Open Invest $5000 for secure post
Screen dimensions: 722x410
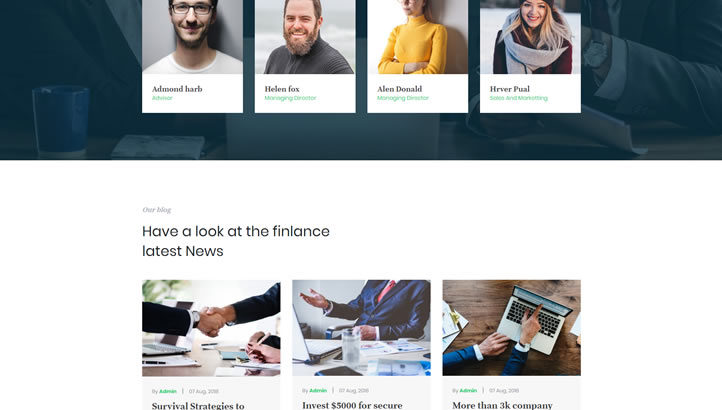point(352,405)
